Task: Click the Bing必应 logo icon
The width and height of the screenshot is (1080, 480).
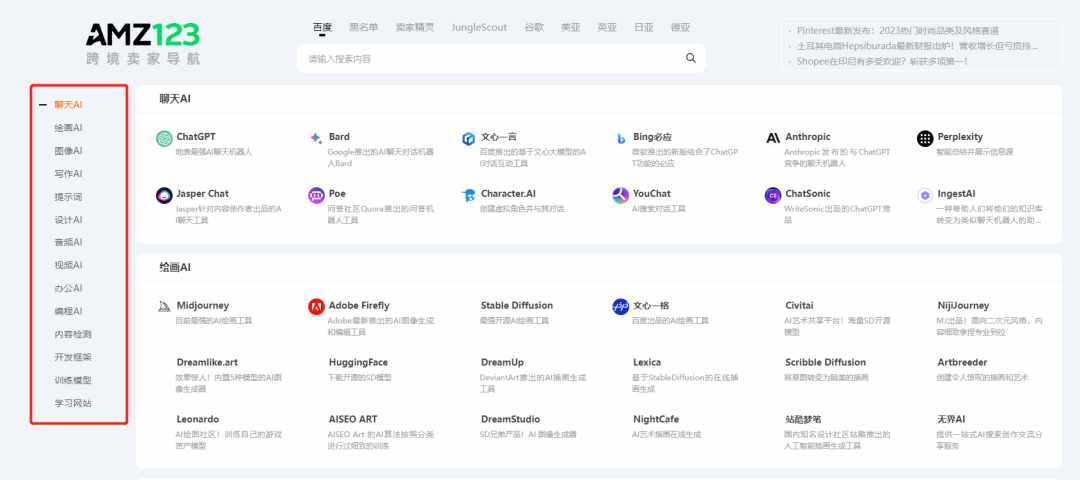Action: (x=621, y=138)
